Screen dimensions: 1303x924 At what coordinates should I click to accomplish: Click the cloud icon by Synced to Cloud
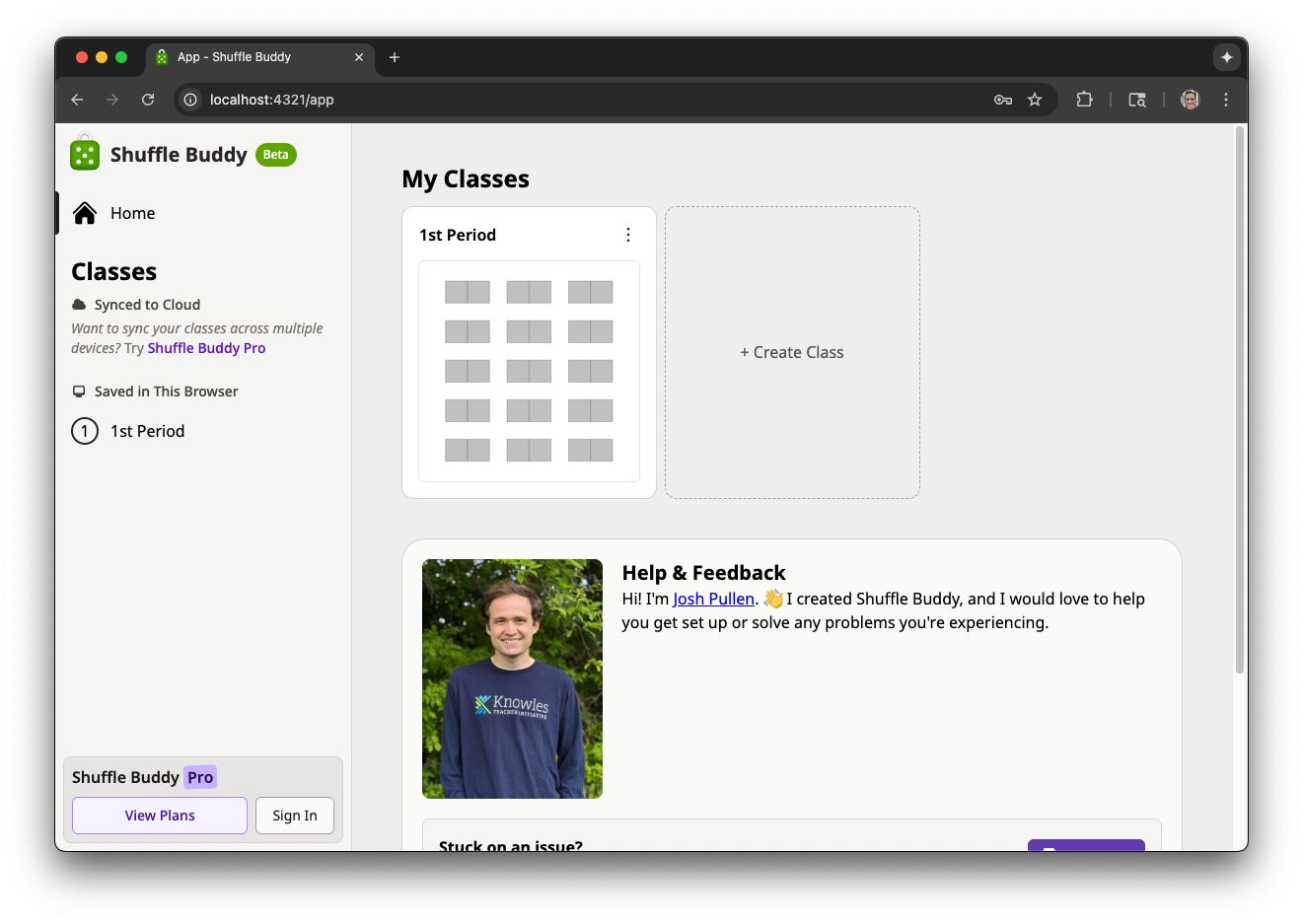click(x=79, y=305)
